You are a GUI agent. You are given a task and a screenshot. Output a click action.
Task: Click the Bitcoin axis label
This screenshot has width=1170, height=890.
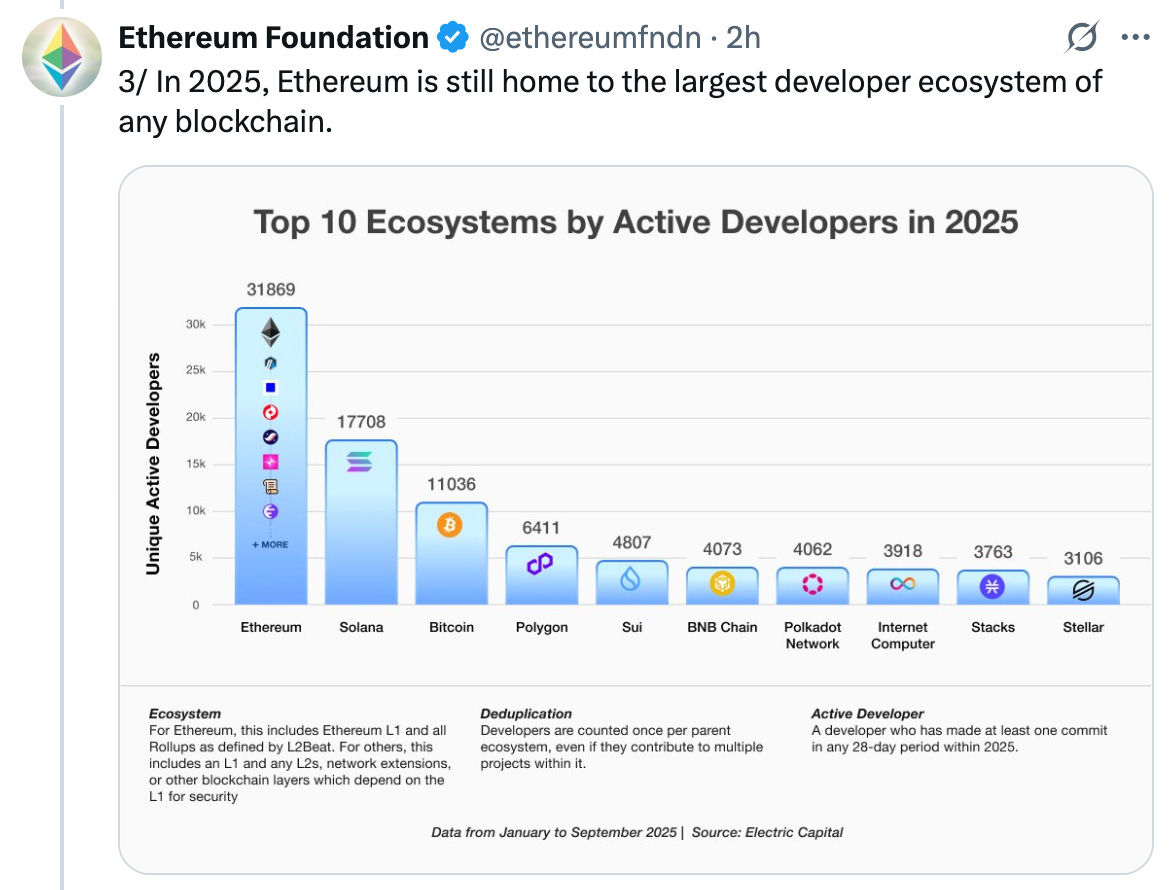click(451, 627)
